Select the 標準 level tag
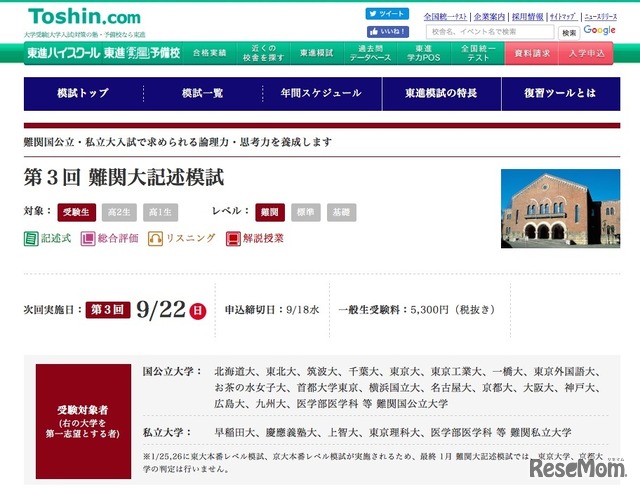Viewport: 640px width, 491px height. click(x=306, y=212)
